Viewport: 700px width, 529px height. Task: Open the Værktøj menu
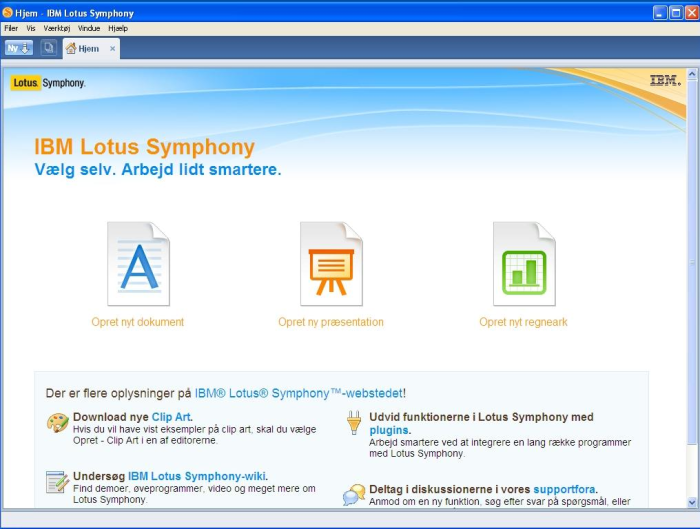pos(57,28)
